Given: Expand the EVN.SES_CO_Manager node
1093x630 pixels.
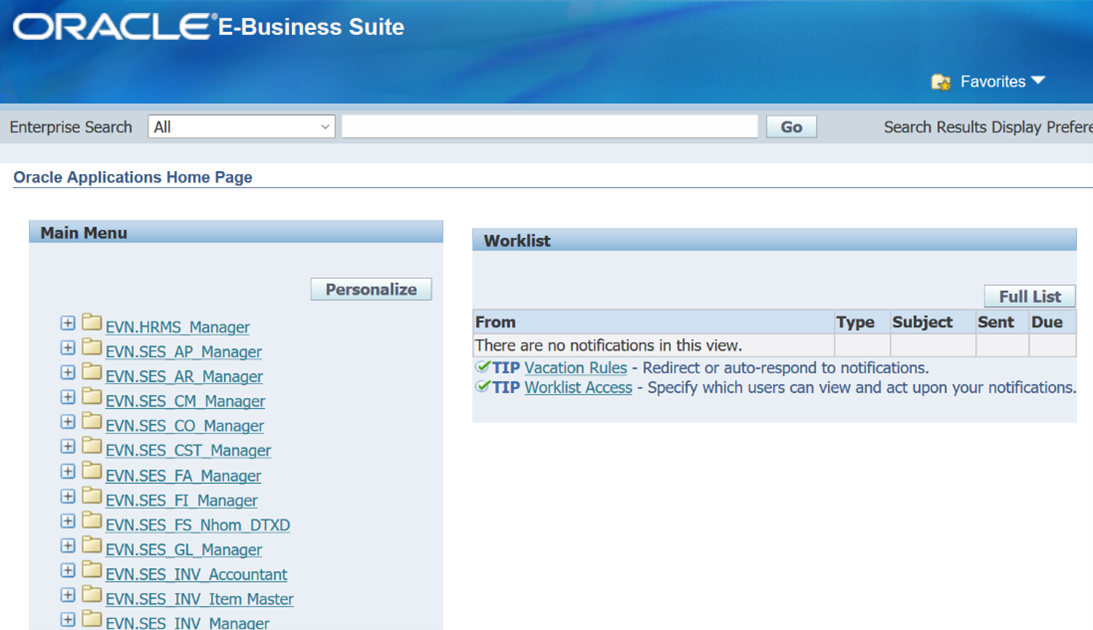Looking at the screenshot, I should coord(68,422).
